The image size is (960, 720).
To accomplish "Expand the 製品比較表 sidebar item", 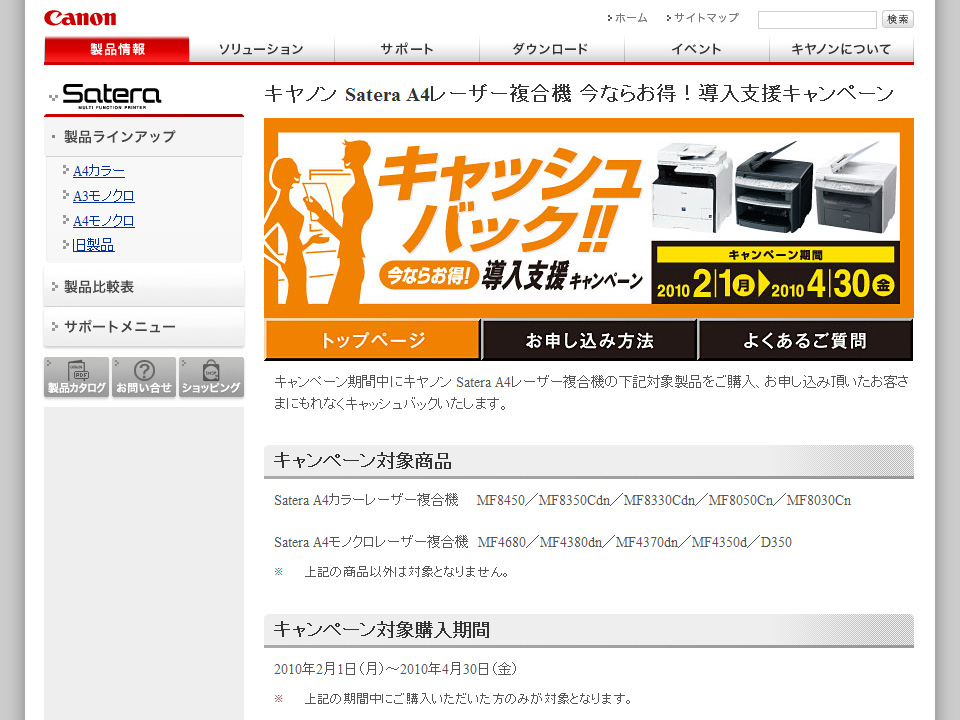I will [x=99, y=287].
